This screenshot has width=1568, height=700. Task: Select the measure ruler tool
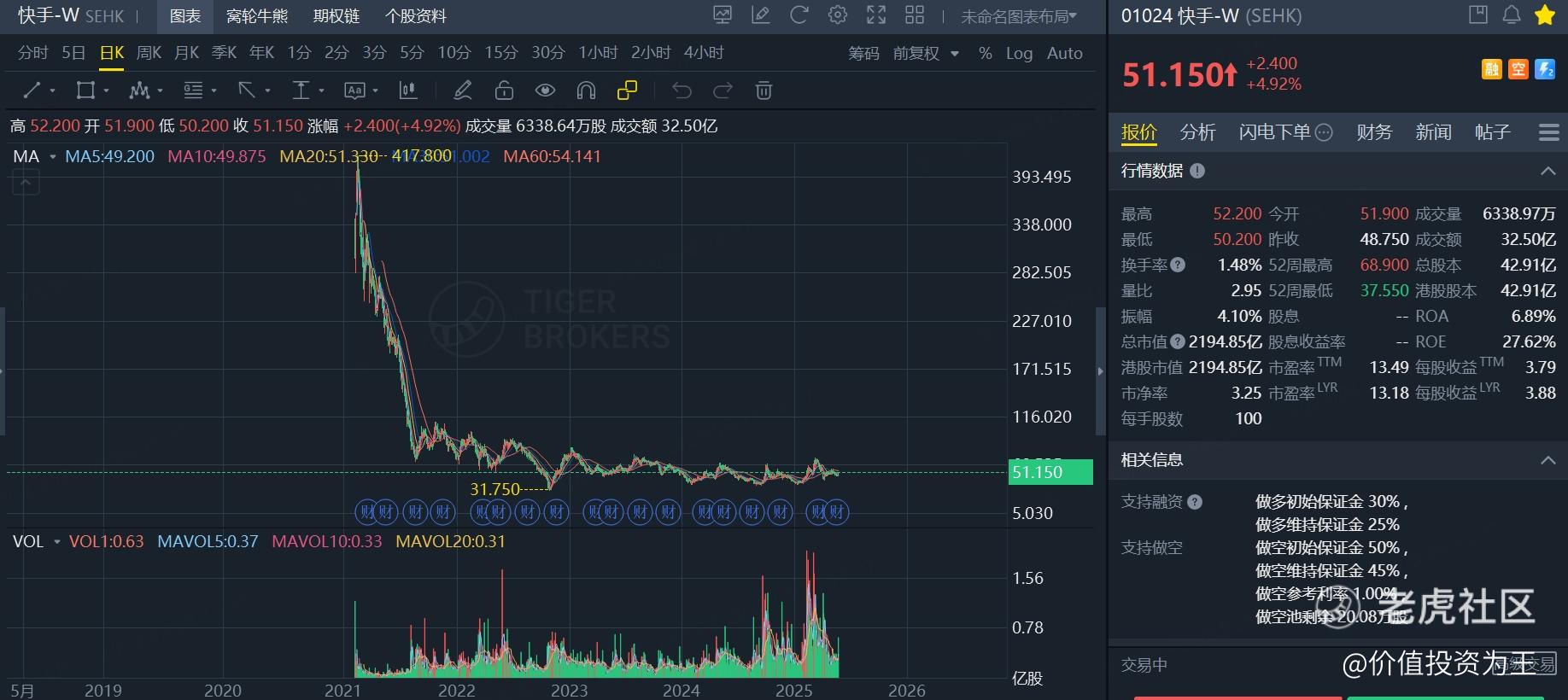301,90
